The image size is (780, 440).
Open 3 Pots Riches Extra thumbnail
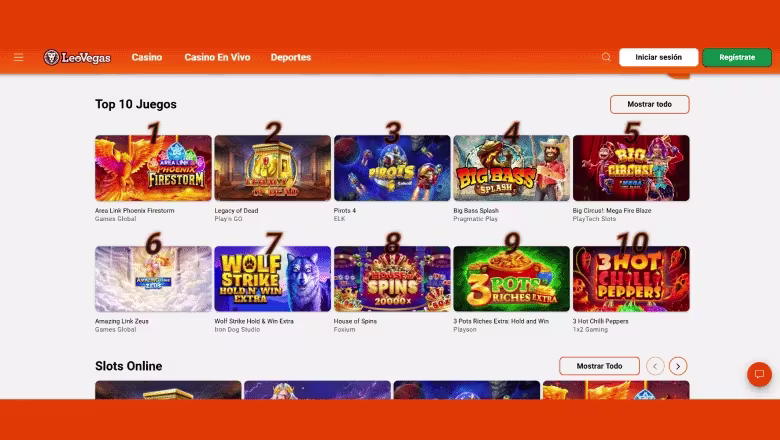point(511,279)
